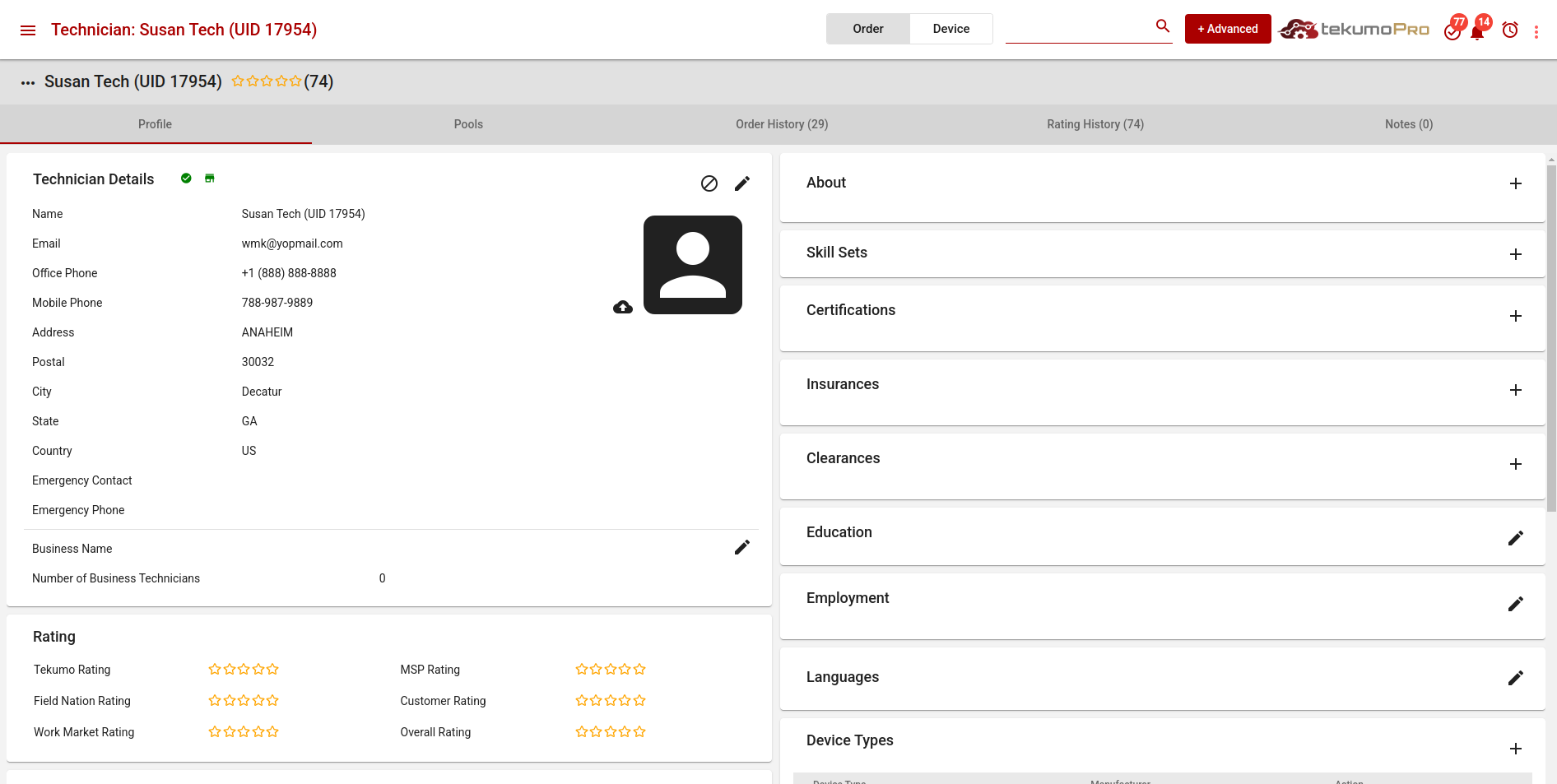This screenshot has height=784, width=1557.
Task: Click the cloud upload photo icon
Action: coord(623,307)
